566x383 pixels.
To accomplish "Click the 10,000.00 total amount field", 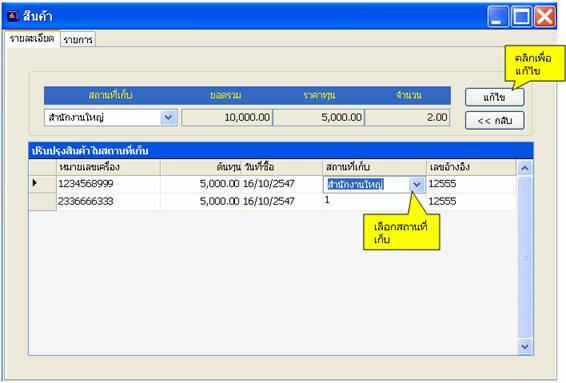I will (227, 118).
